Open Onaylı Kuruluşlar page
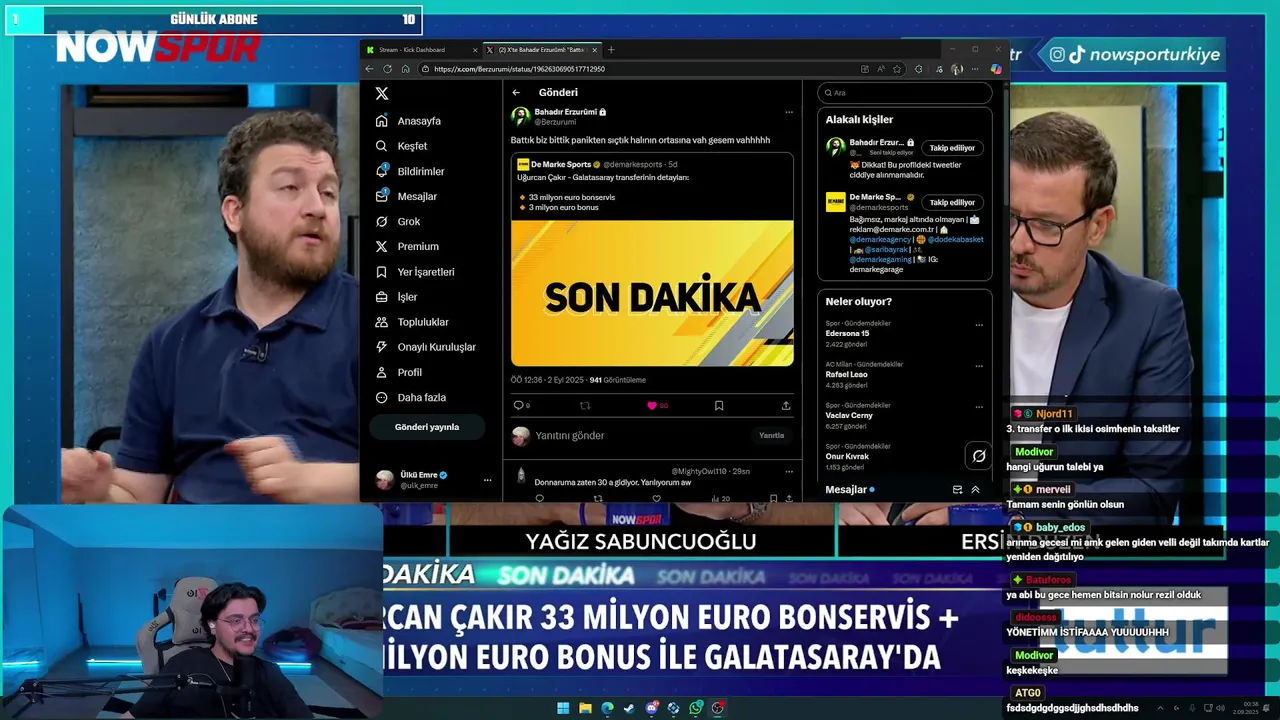This screenshot has width=1280, height=720. (425, 347)
